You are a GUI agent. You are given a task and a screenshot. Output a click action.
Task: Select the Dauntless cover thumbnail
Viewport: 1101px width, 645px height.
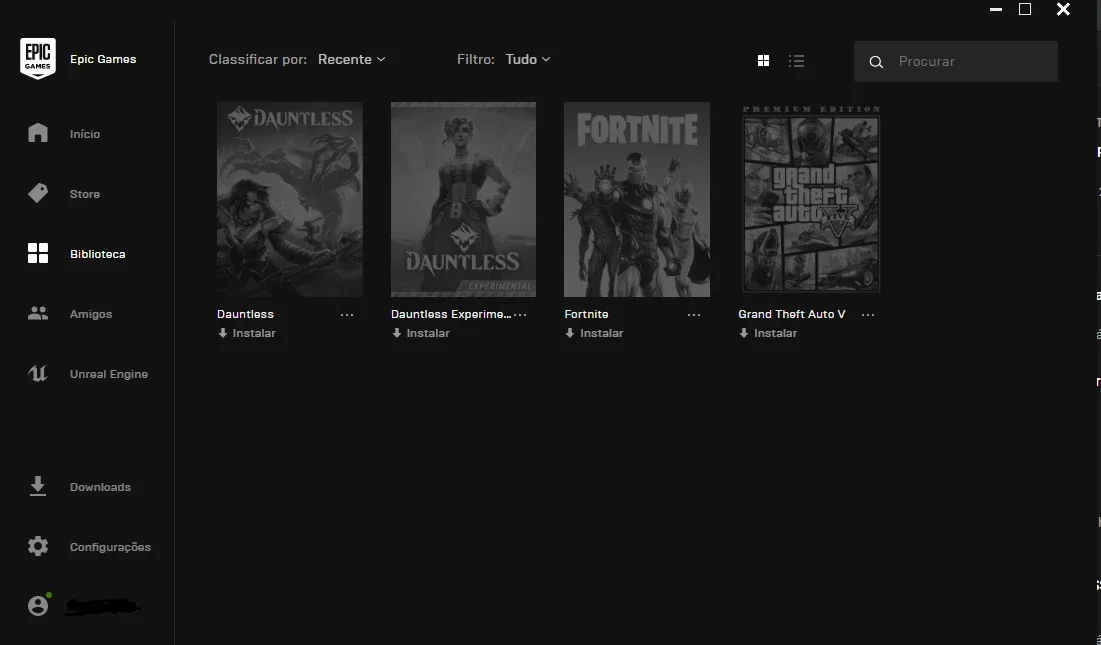pyautogui.click(x=289, y=199)
